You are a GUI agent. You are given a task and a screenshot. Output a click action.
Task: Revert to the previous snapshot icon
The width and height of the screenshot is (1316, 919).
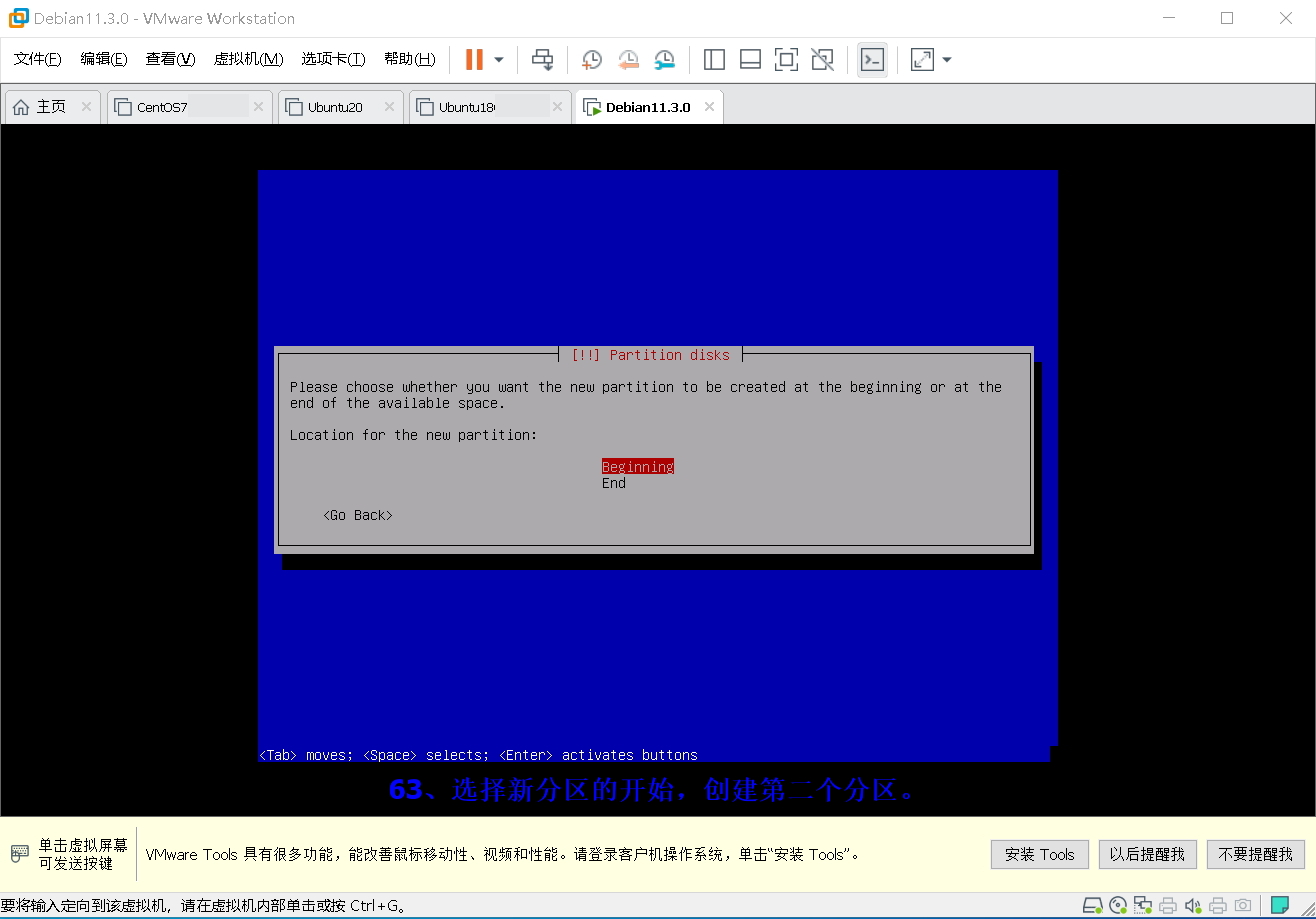click(x=628, y=60)
